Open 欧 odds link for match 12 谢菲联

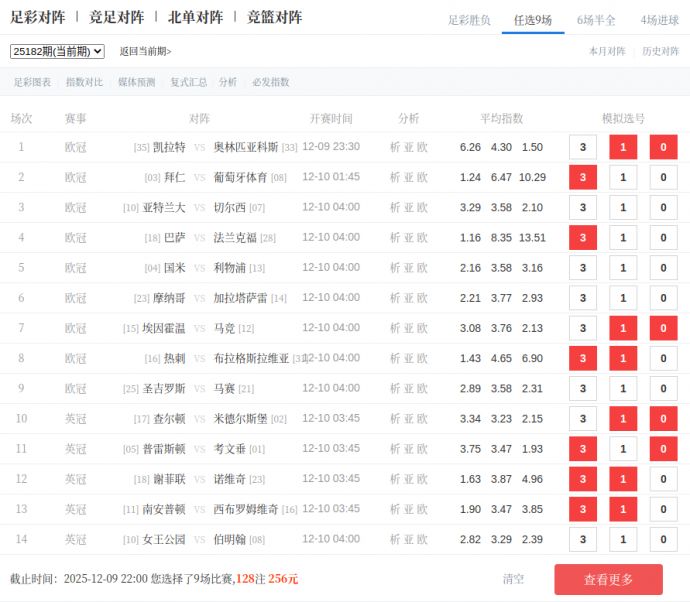(x=422, y=479)
